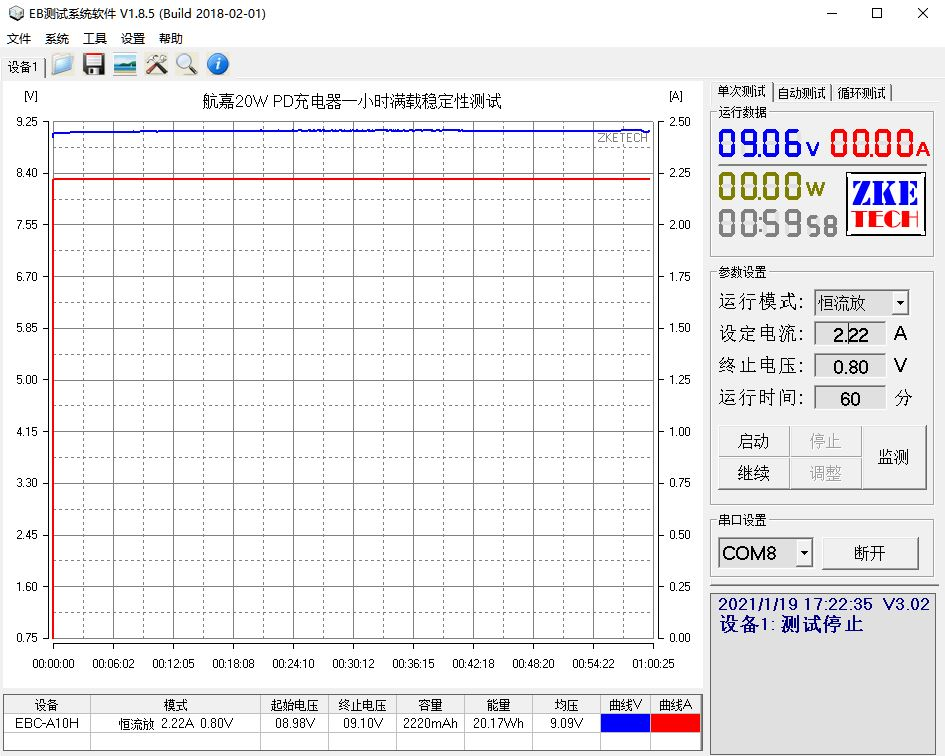Export the chart image via picture icon
The width and height of the screenshot is (945, 756).
tap(125, 64)
